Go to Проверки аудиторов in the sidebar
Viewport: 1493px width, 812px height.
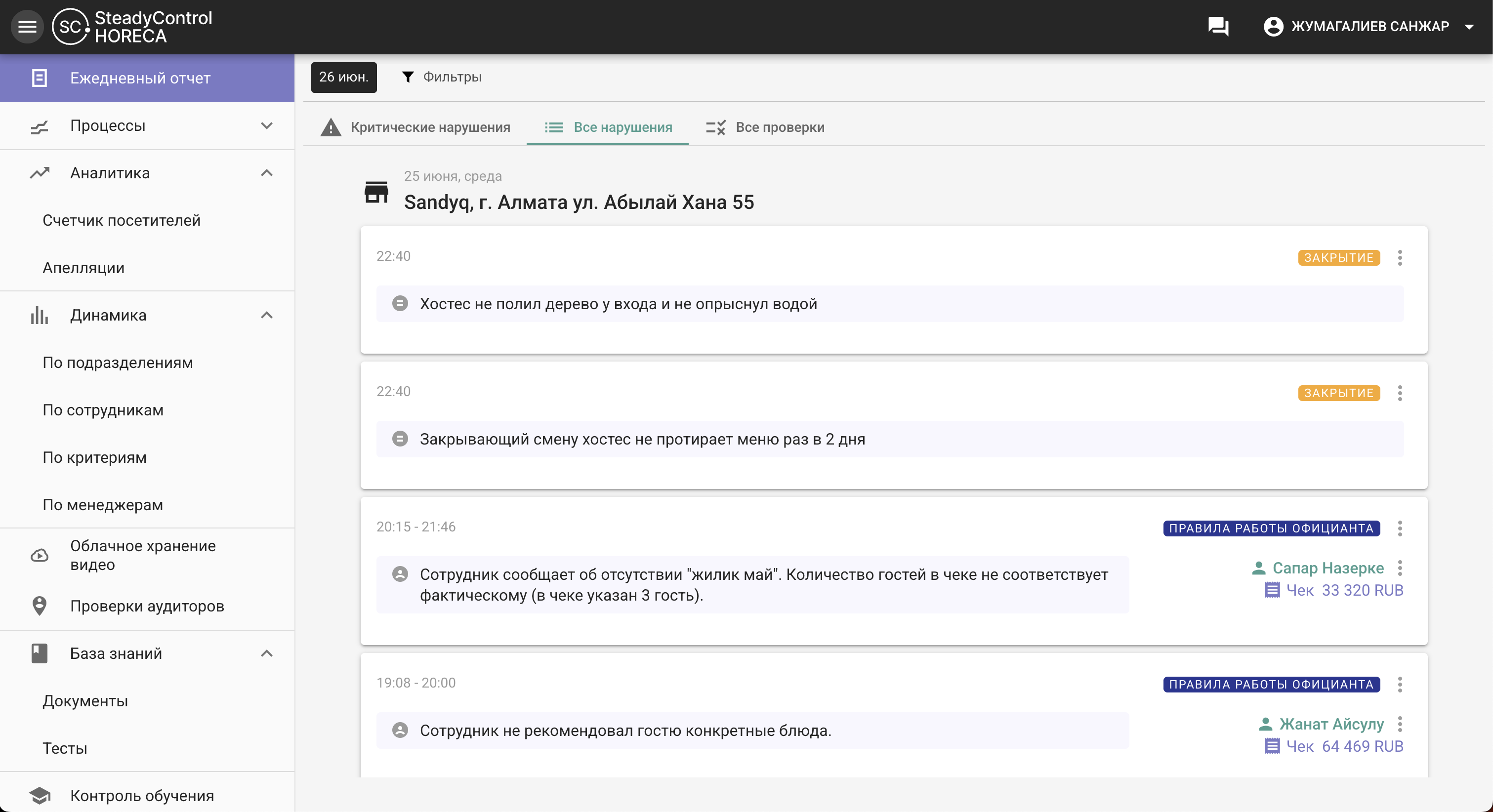tap(147, 606)
